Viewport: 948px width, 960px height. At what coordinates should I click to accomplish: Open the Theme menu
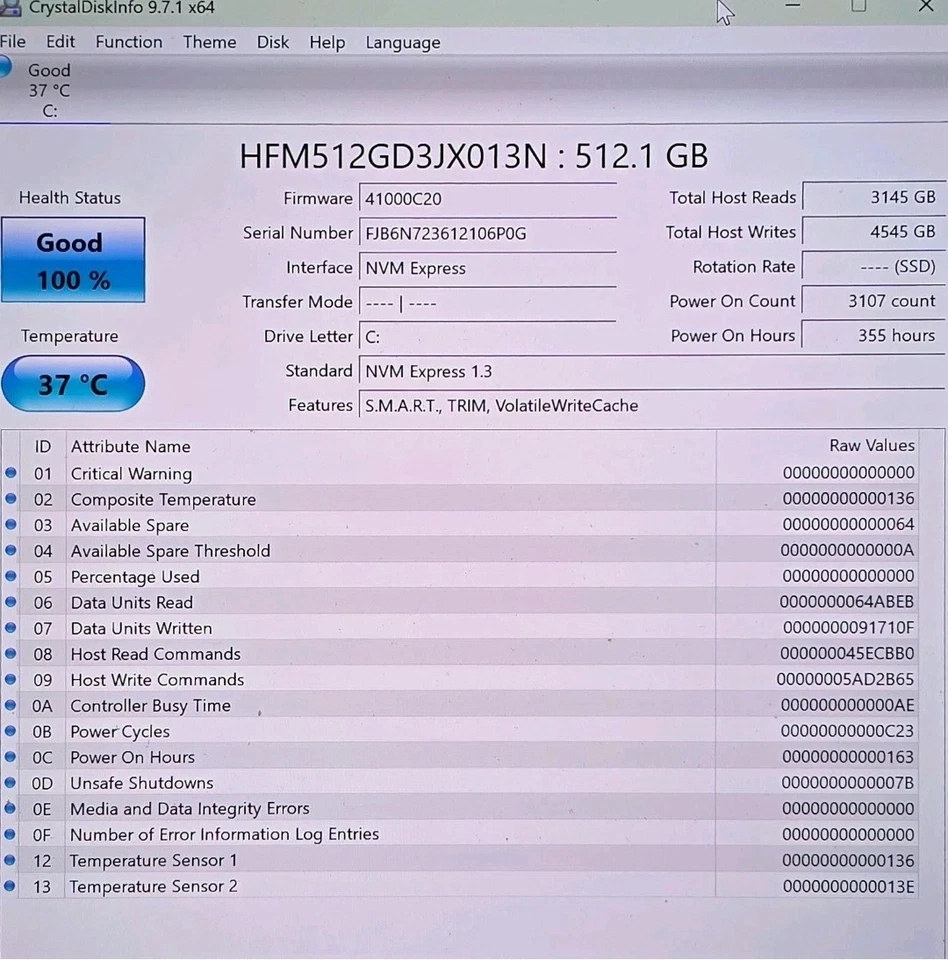pos(209,42)
